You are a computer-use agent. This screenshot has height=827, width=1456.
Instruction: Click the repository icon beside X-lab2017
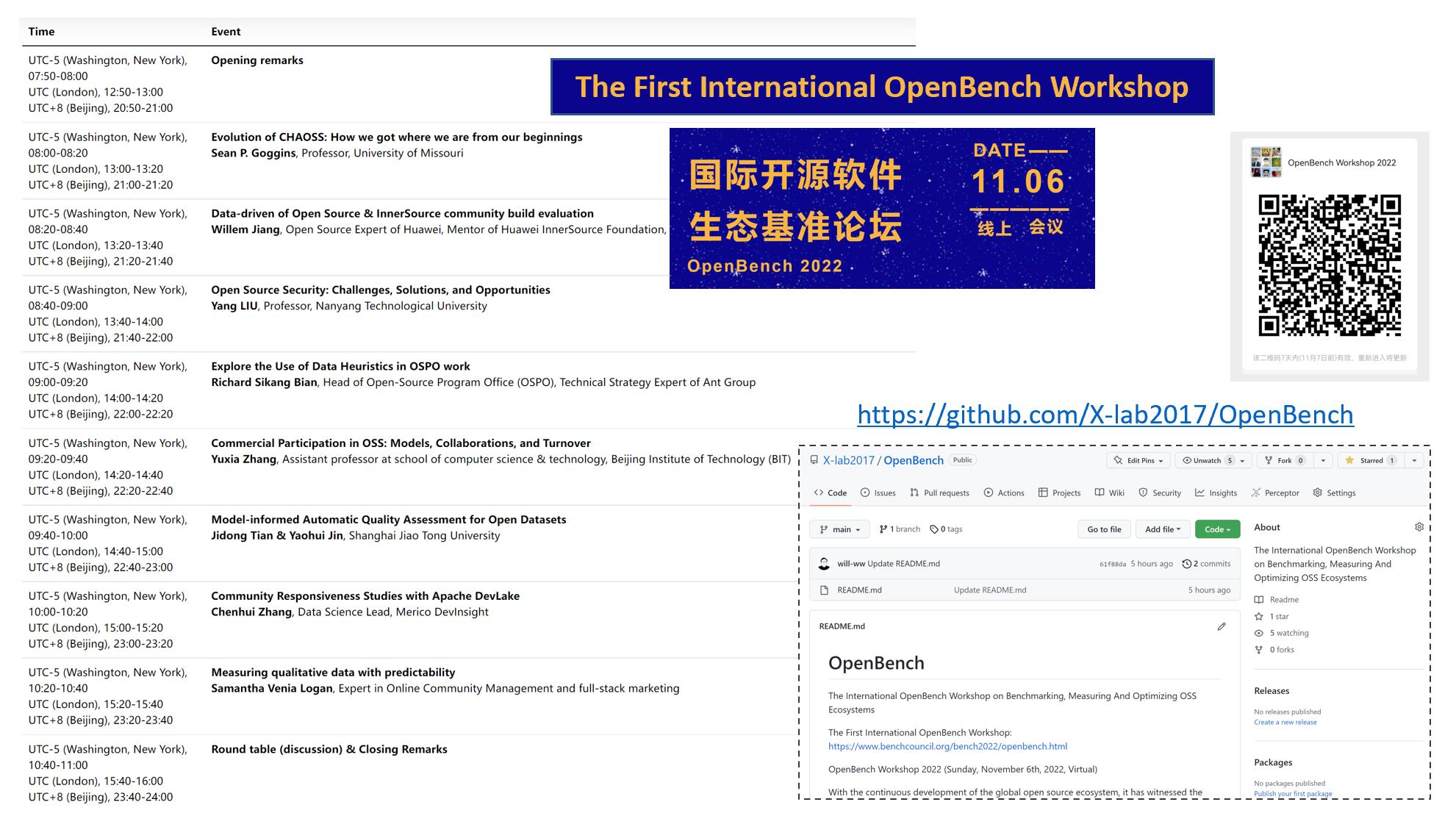[x=814, y=460]
